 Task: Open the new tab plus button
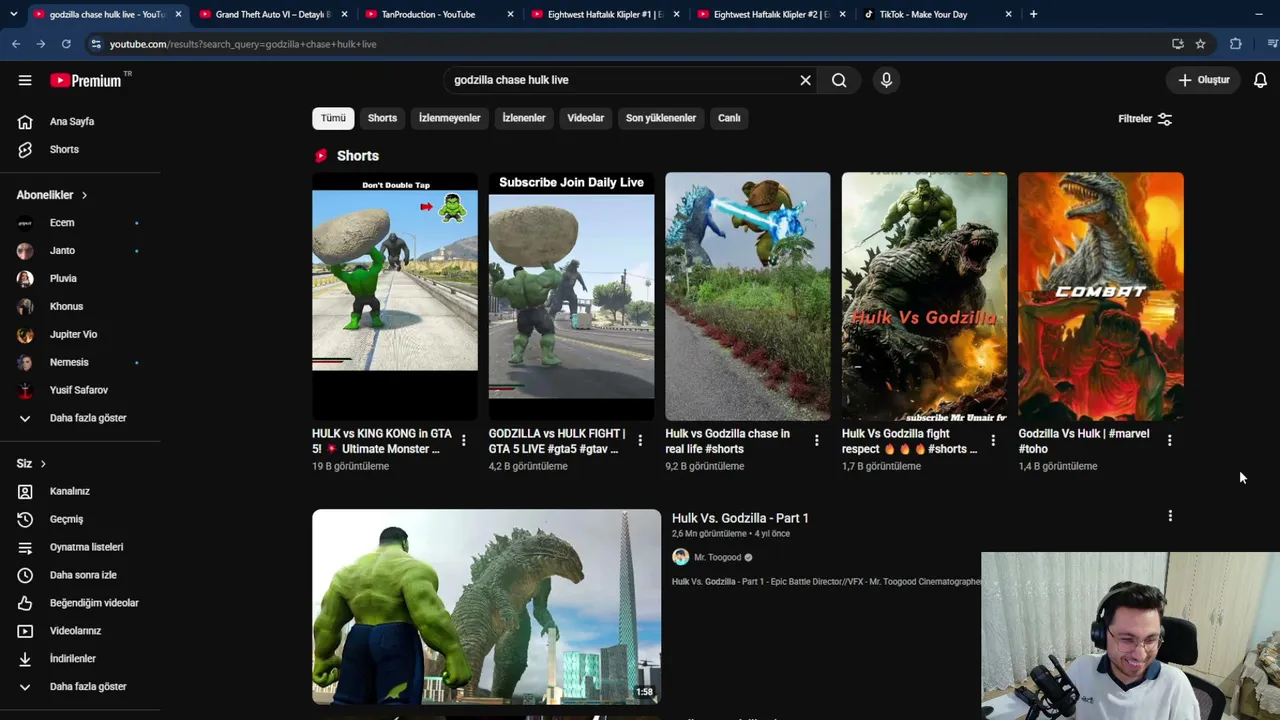1033,14
